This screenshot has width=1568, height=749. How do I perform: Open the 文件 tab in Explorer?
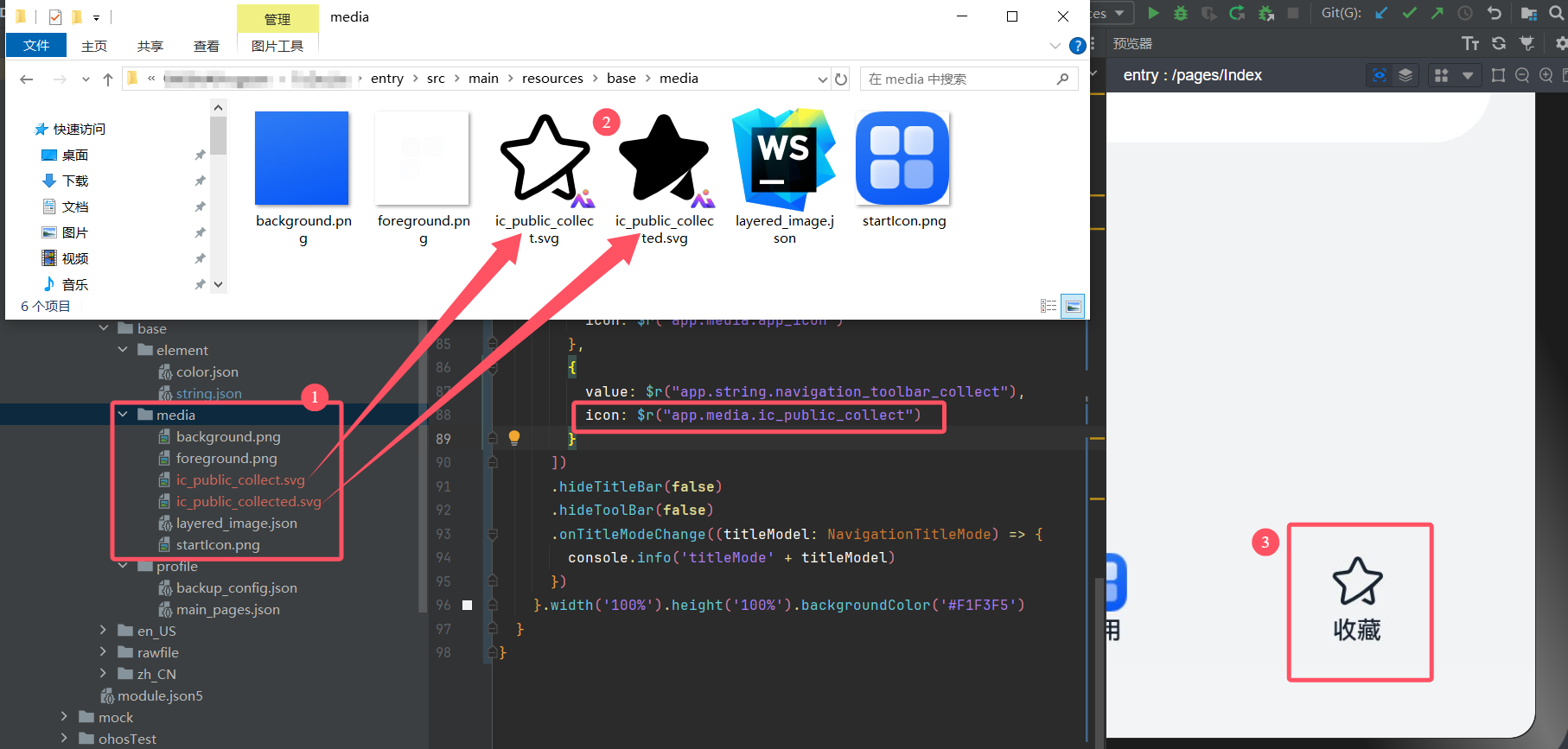(36, 46)
